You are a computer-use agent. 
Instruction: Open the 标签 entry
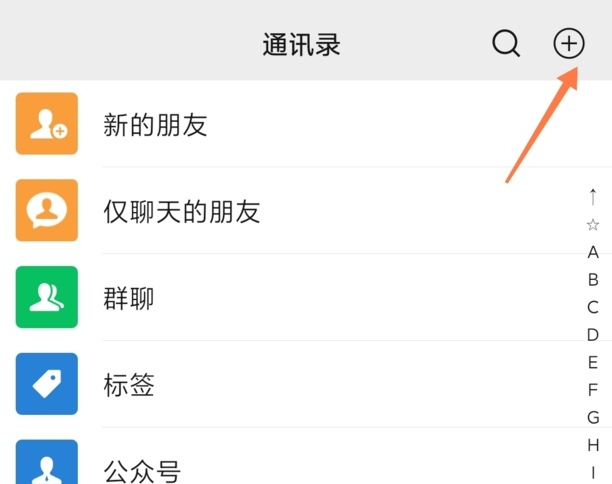(x=306, y=384)
